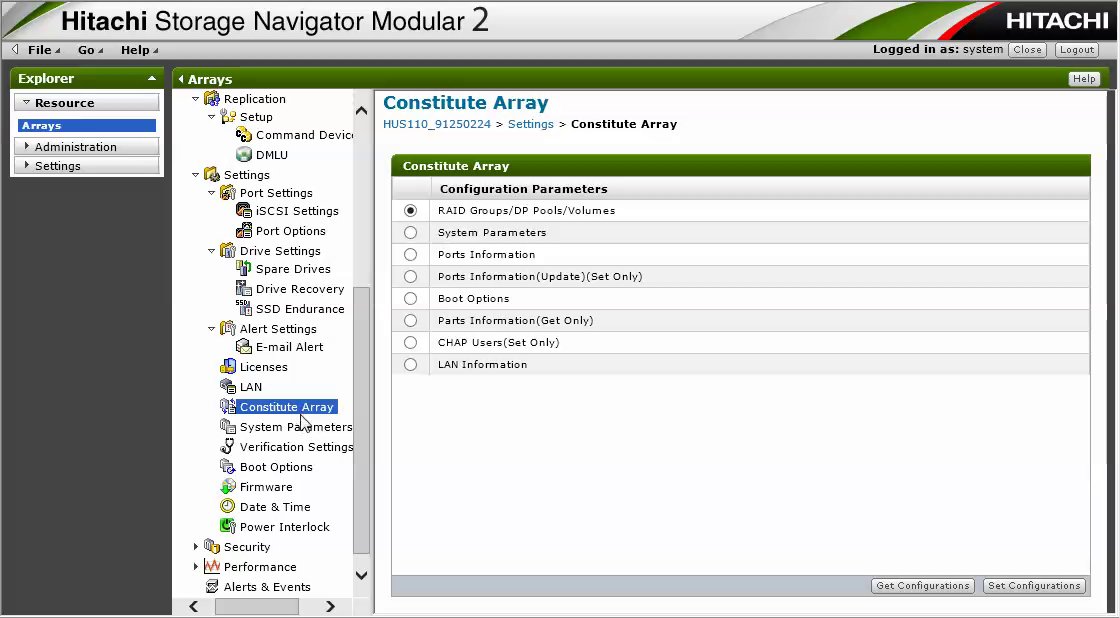Click the Alert Settings icon
This screenshot has height=618, width=1120.
pos(228,329)
